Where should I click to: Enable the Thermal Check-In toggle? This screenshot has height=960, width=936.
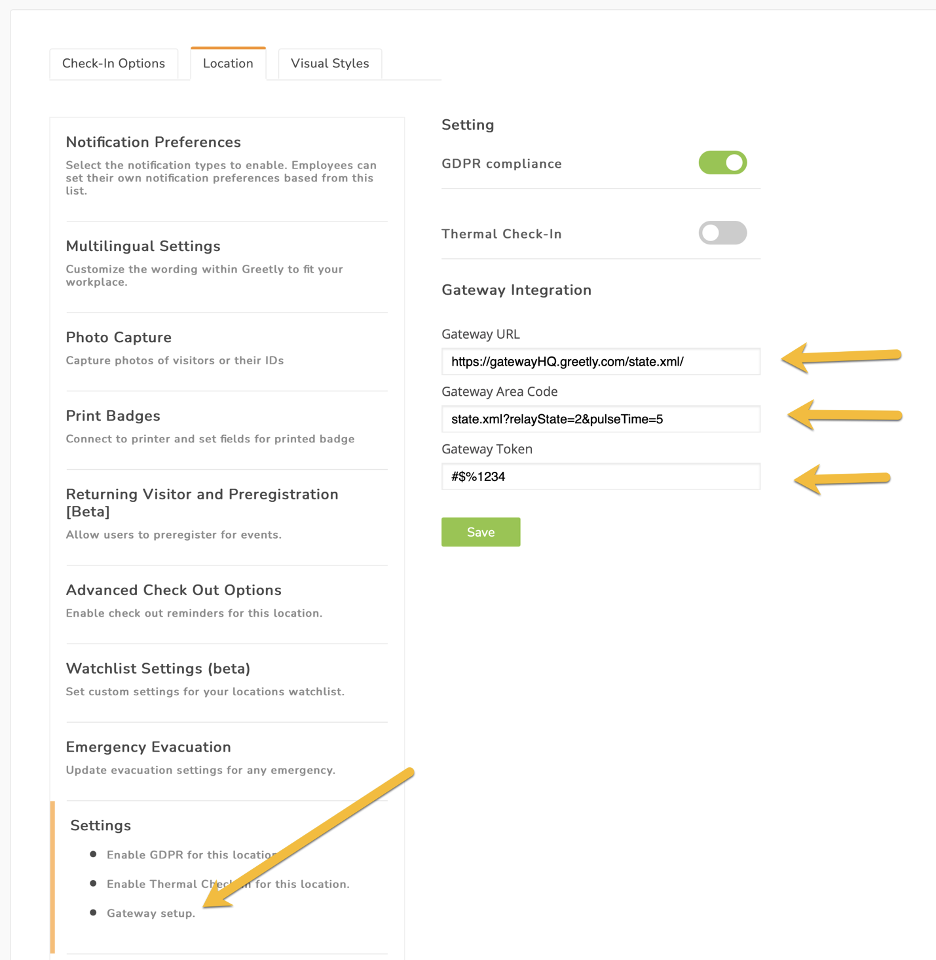click(722, 233)
